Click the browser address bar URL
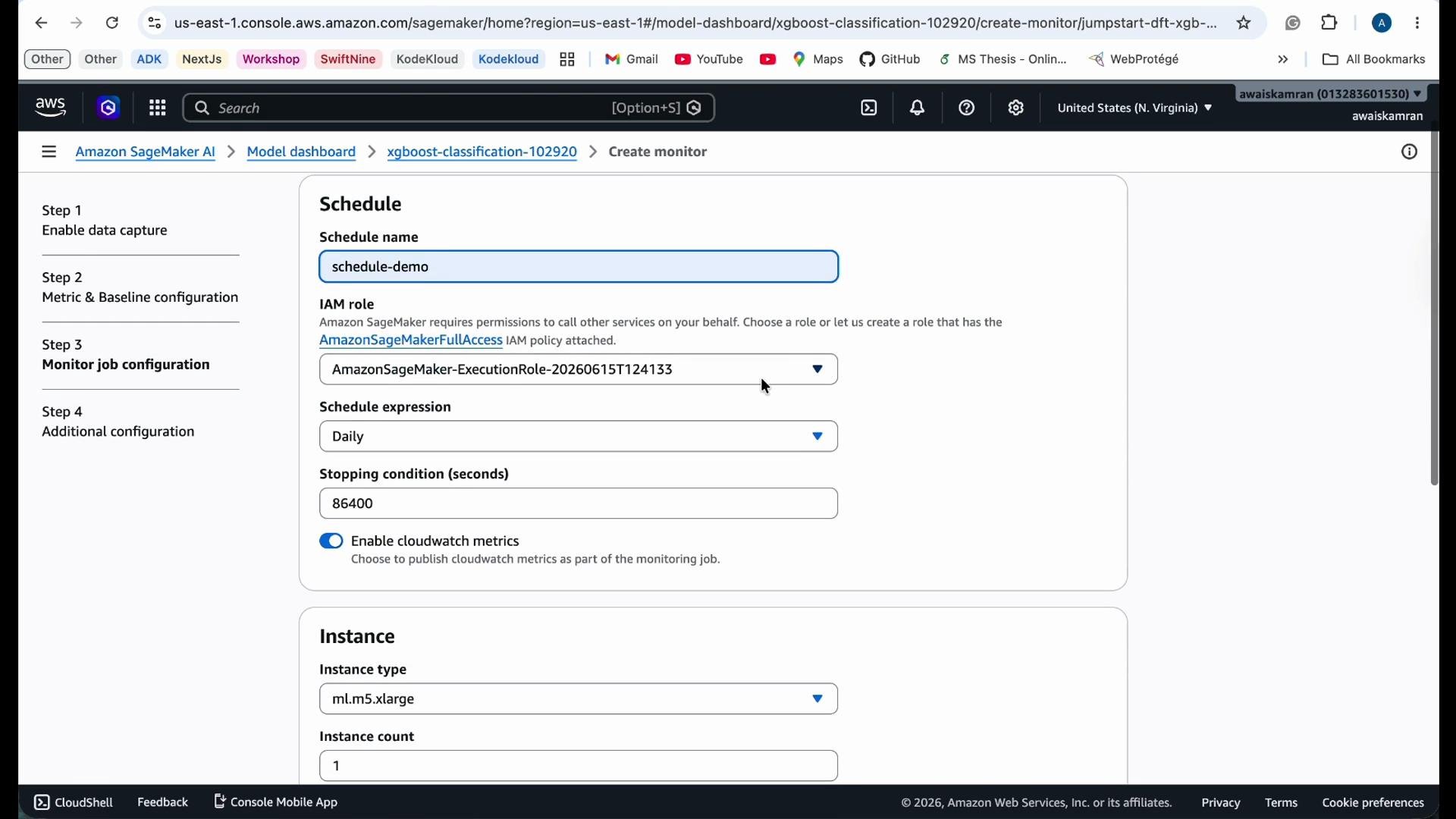 695,24
